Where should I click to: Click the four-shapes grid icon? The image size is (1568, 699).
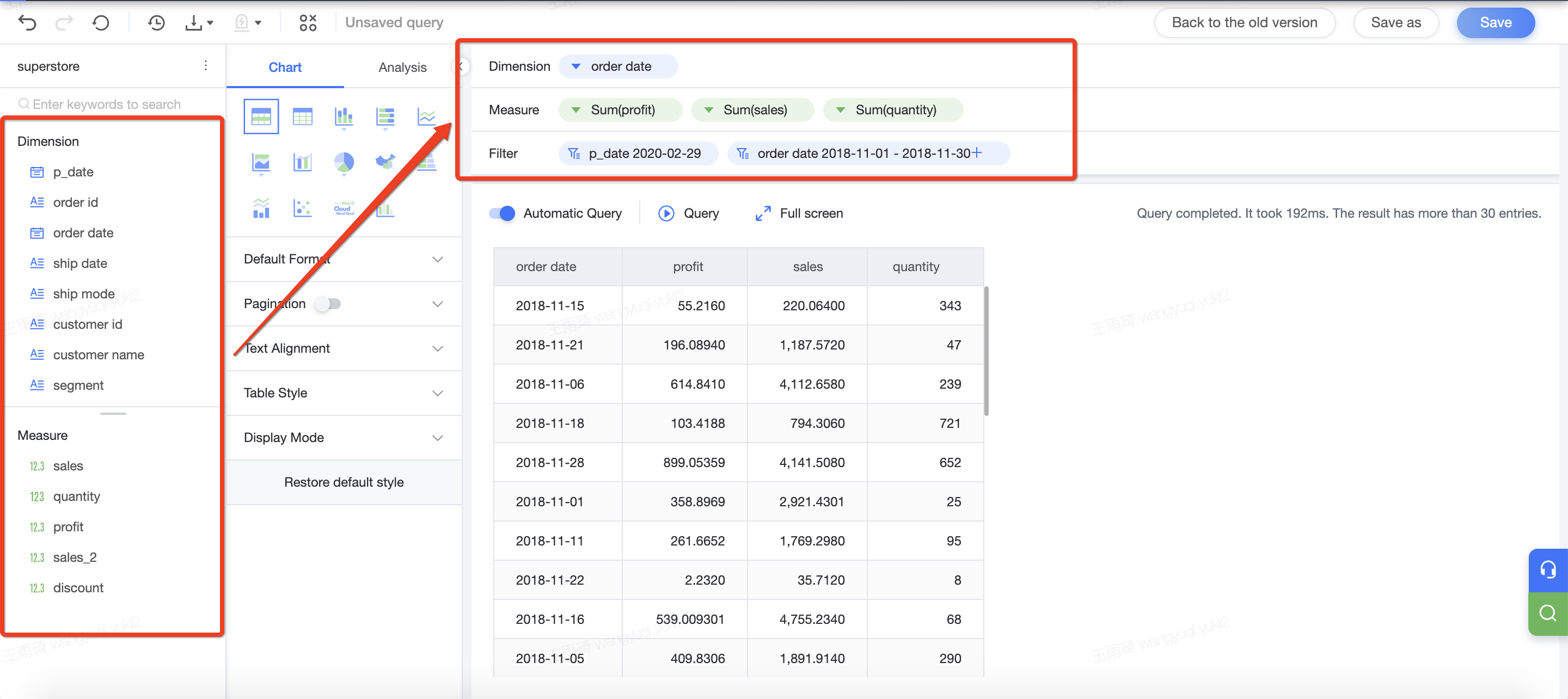pyautogui.click(x=308, y=22)
